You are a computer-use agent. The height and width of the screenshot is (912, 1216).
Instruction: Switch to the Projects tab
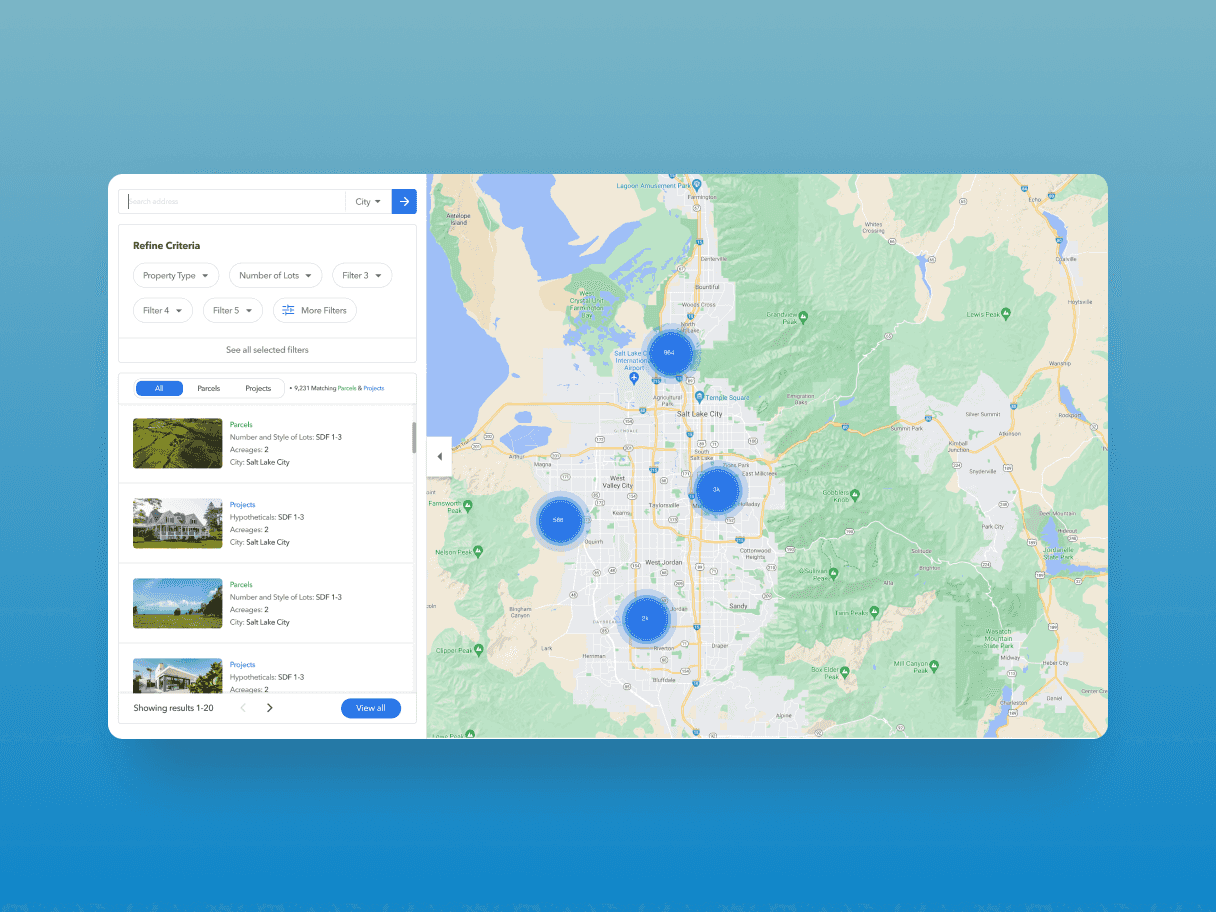point(258,388)
